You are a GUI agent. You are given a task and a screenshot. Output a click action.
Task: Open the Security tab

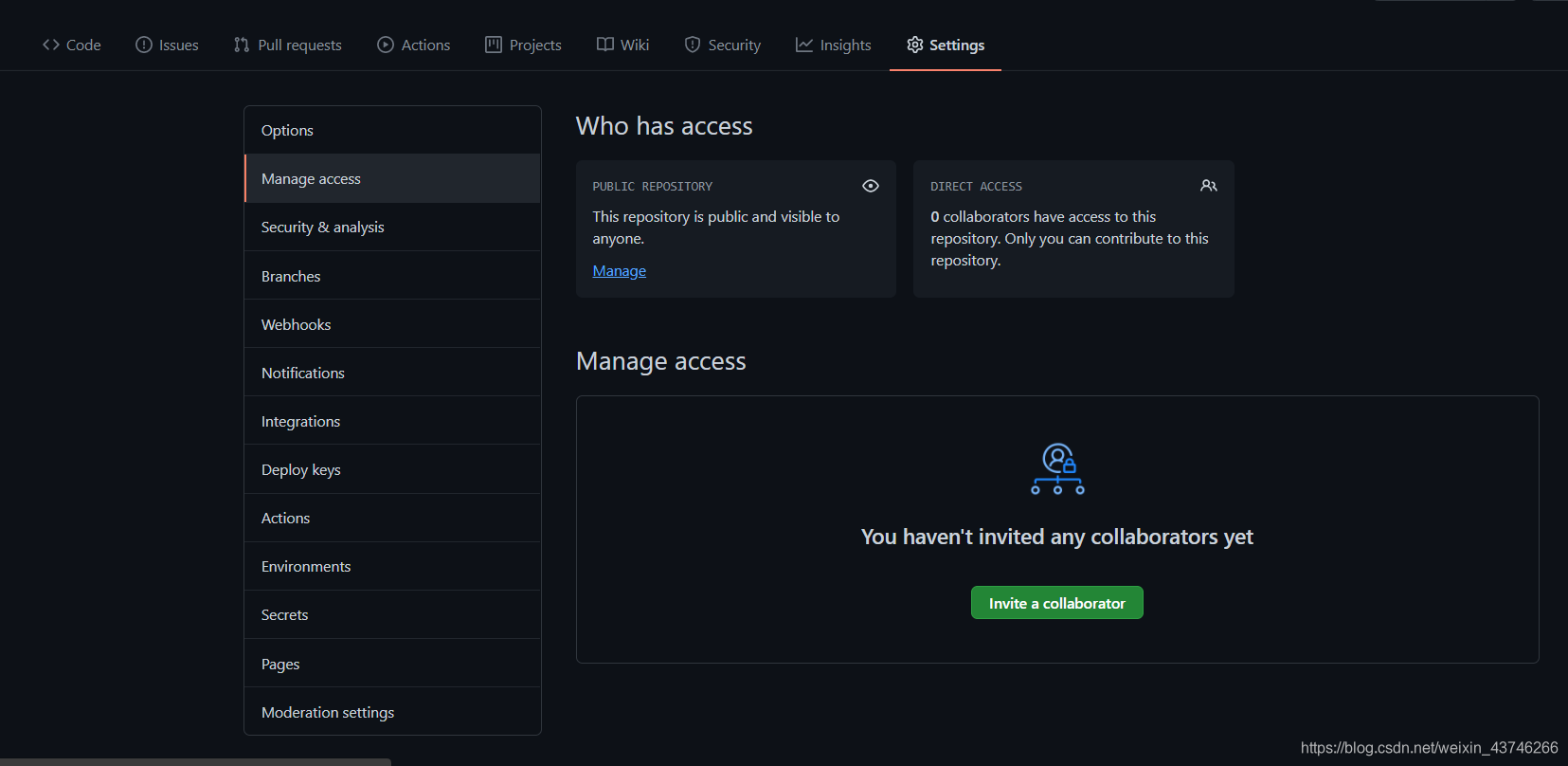pos(723,45)
